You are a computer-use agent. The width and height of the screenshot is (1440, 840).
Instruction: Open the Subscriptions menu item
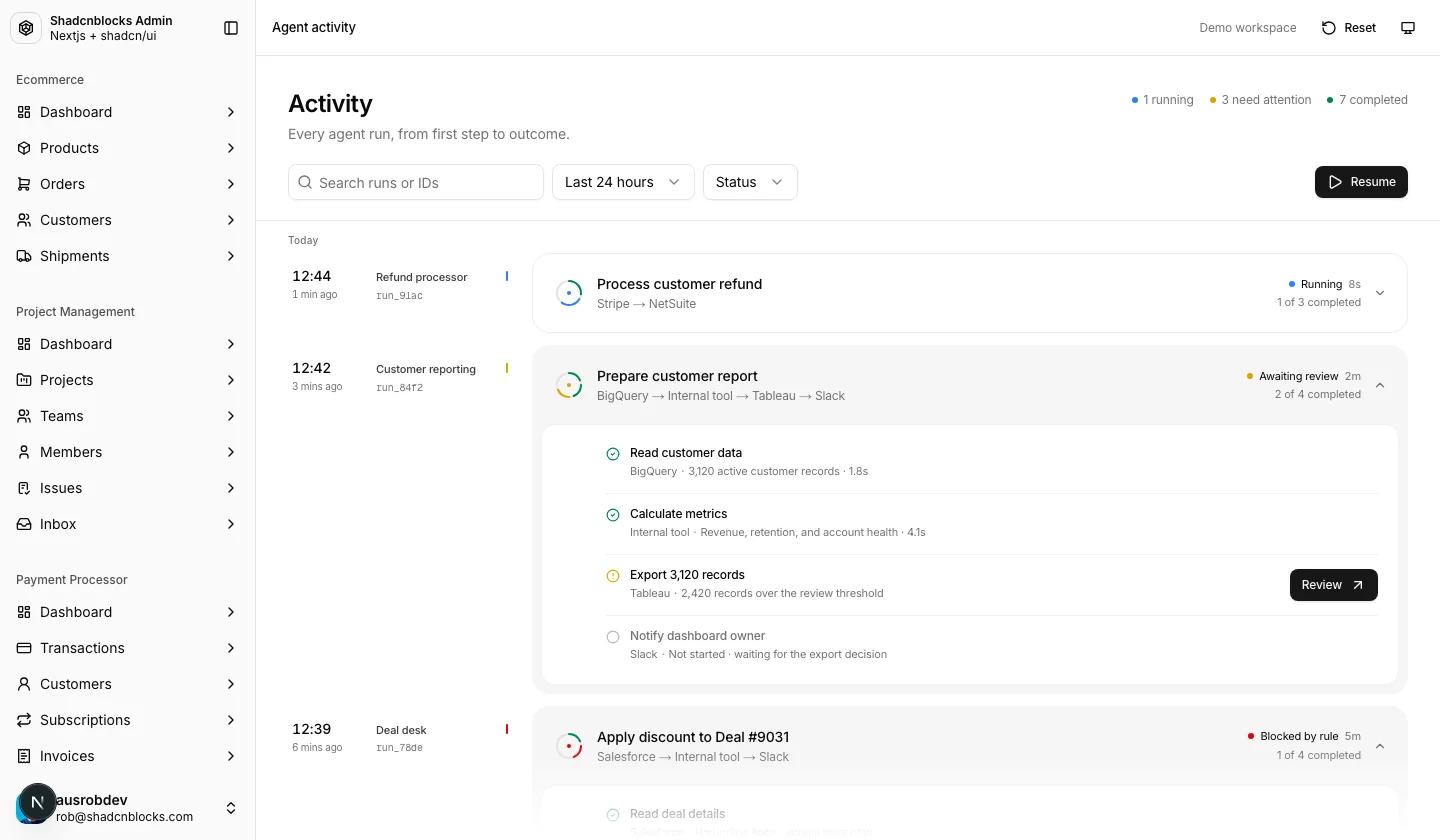127,720
